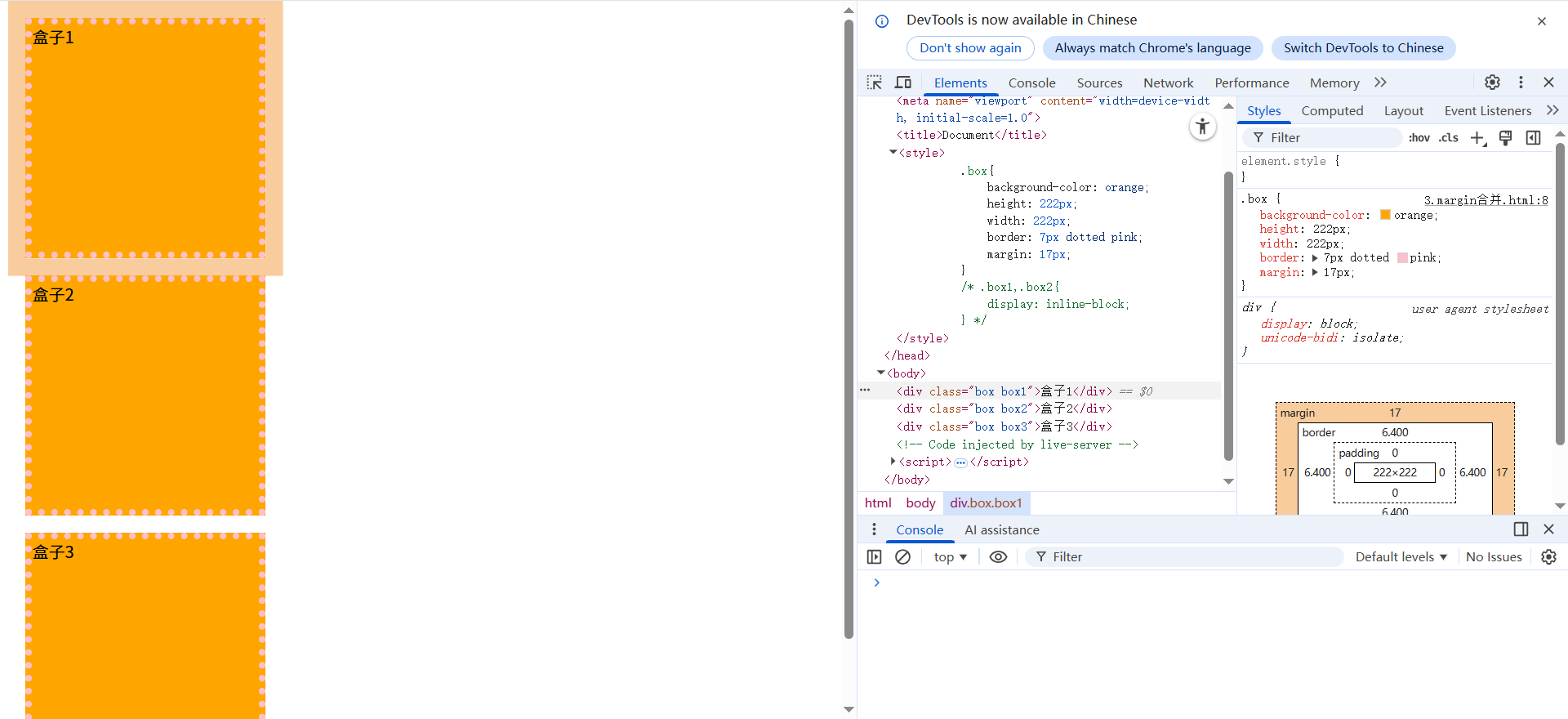Open the console drawer three-dot menu

point(874,529)
